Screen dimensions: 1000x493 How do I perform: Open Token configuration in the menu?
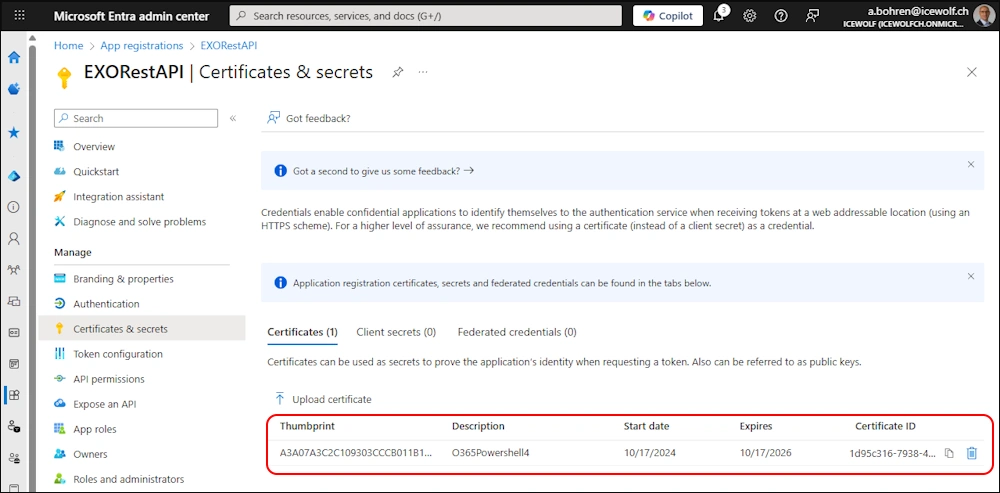tap(117, 354)
